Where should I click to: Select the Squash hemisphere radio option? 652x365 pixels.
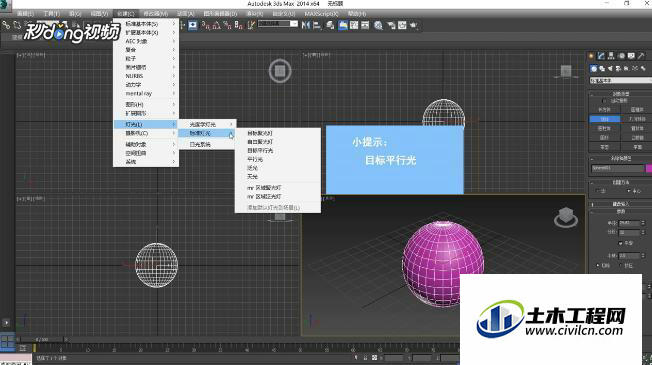click(x=620, y=265)
